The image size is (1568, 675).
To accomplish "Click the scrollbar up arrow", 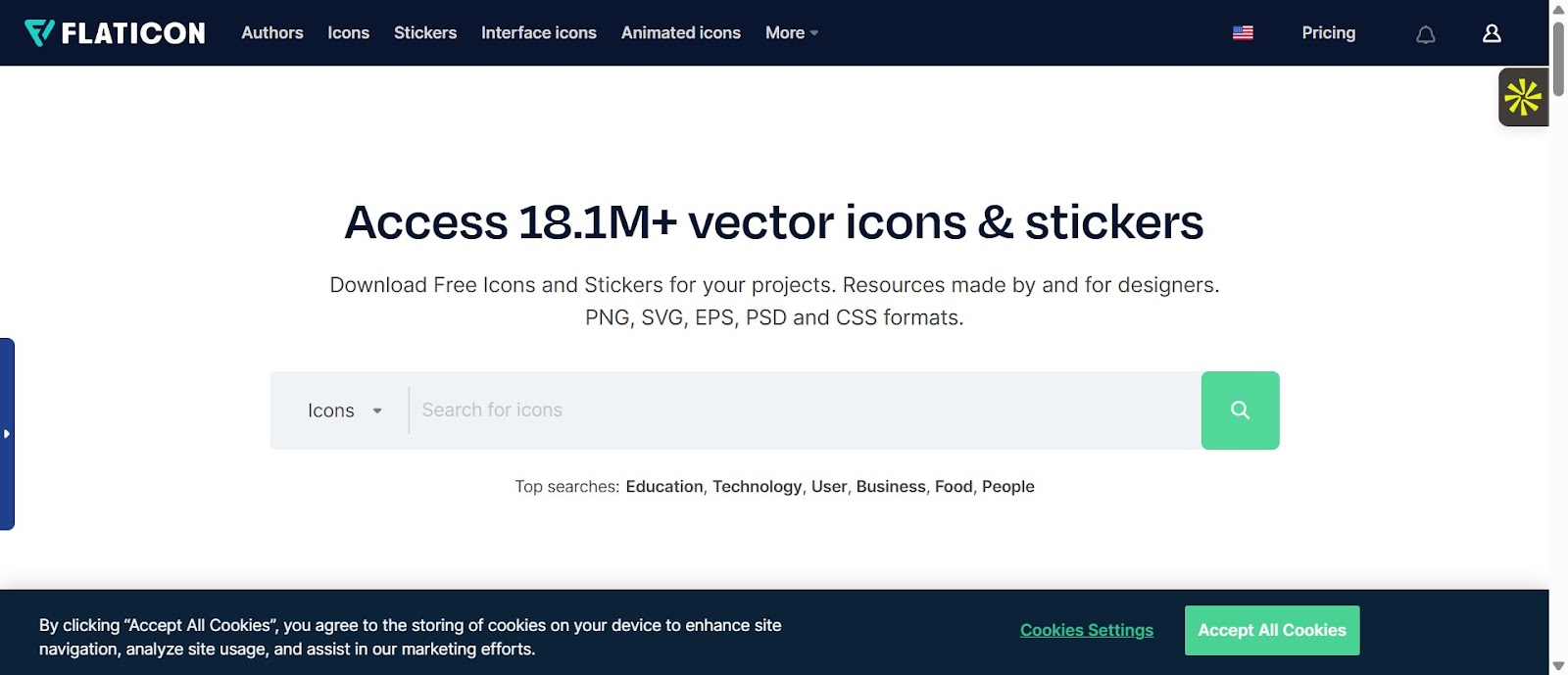I will pyautogui.click(x=1558, y=9).
